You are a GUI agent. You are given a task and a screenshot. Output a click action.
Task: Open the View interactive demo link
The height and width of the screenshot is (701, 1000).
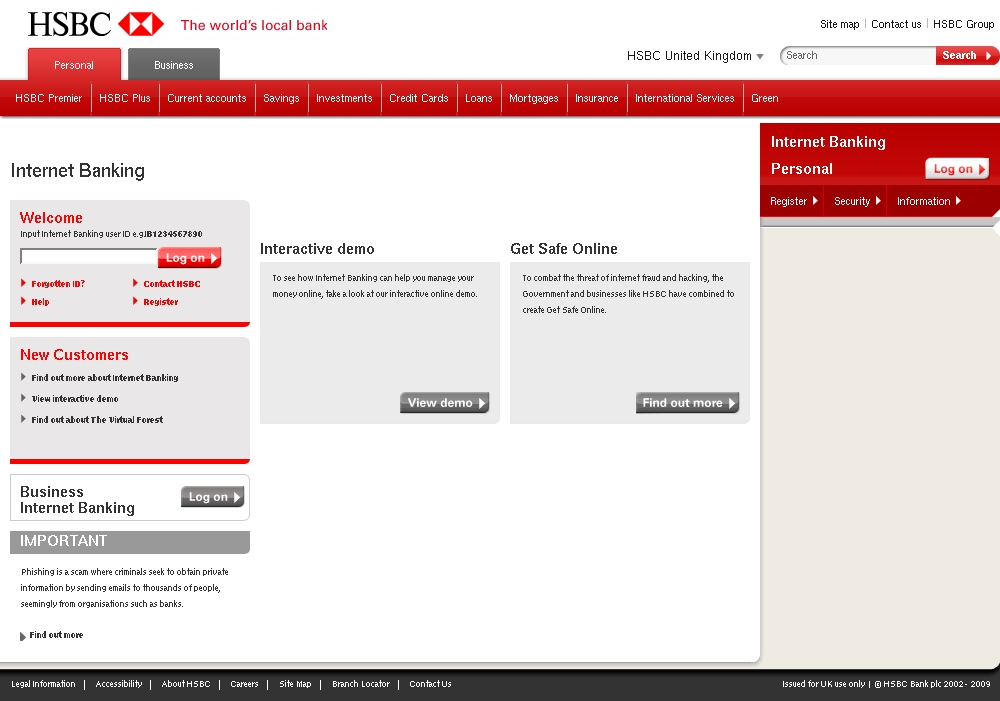(x=75, y=399)
